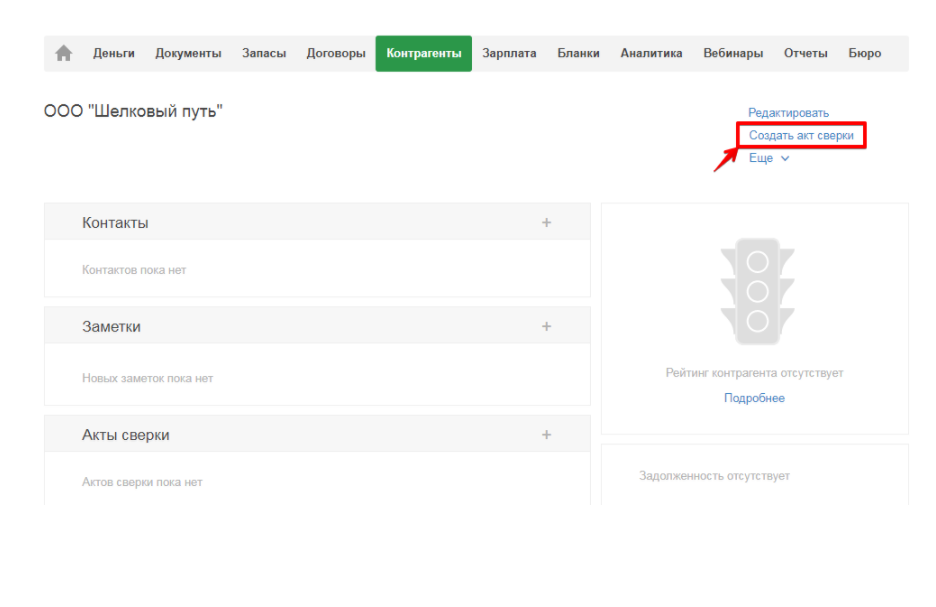The height and width of the screenshot is (607, 936).
Task: Open the Бюро section
Action: point(864,54)
